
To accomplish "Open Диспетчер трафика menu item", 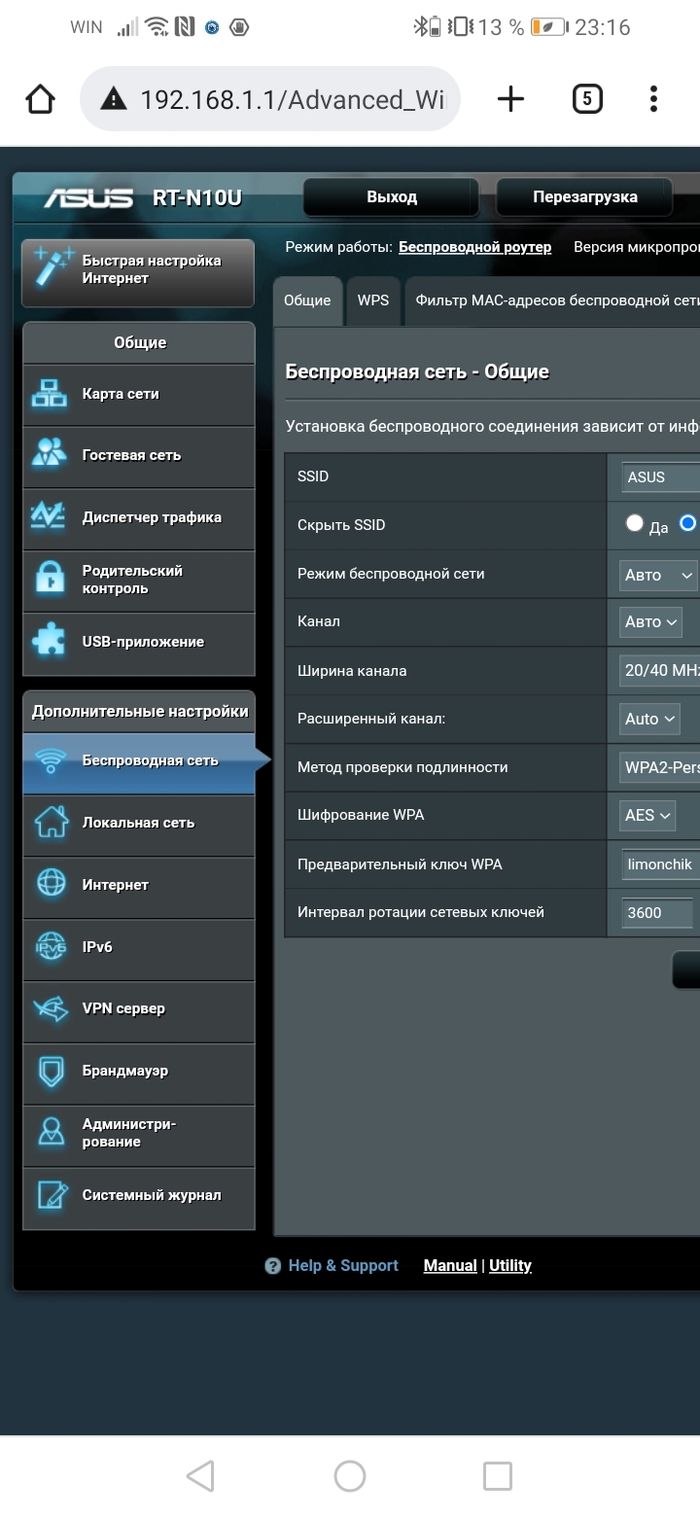I will 139,518.
